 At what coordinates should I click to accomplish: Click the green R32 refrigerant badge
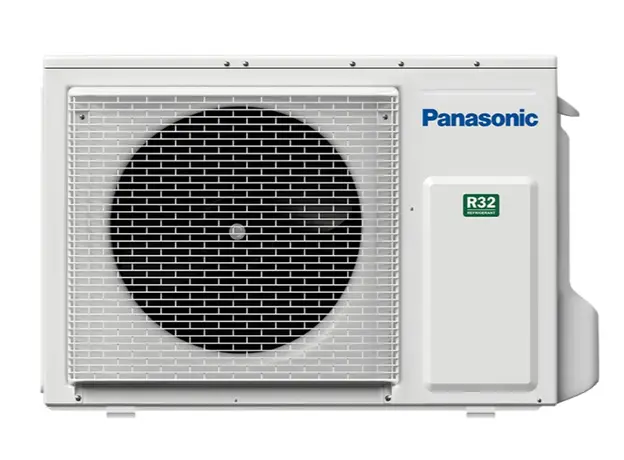(x=481, y=205)
